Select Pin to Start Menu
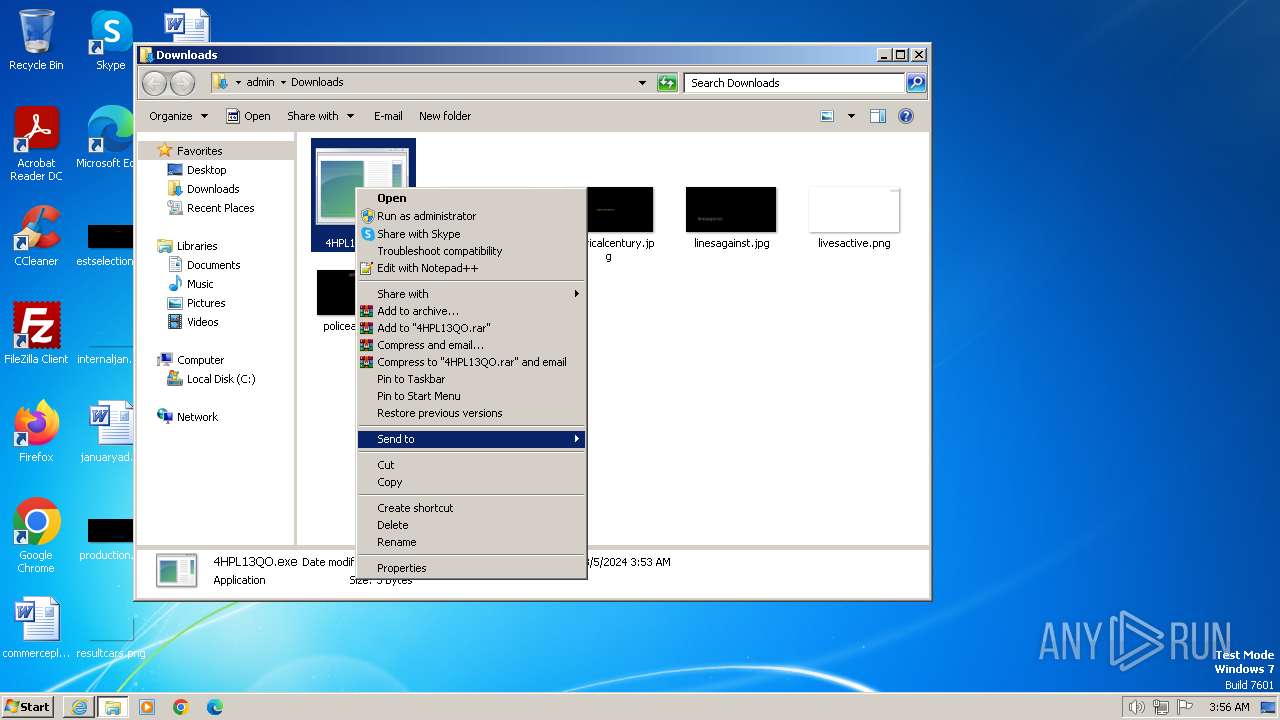Viewport: 1280px width, 720px height. (471, 396)
